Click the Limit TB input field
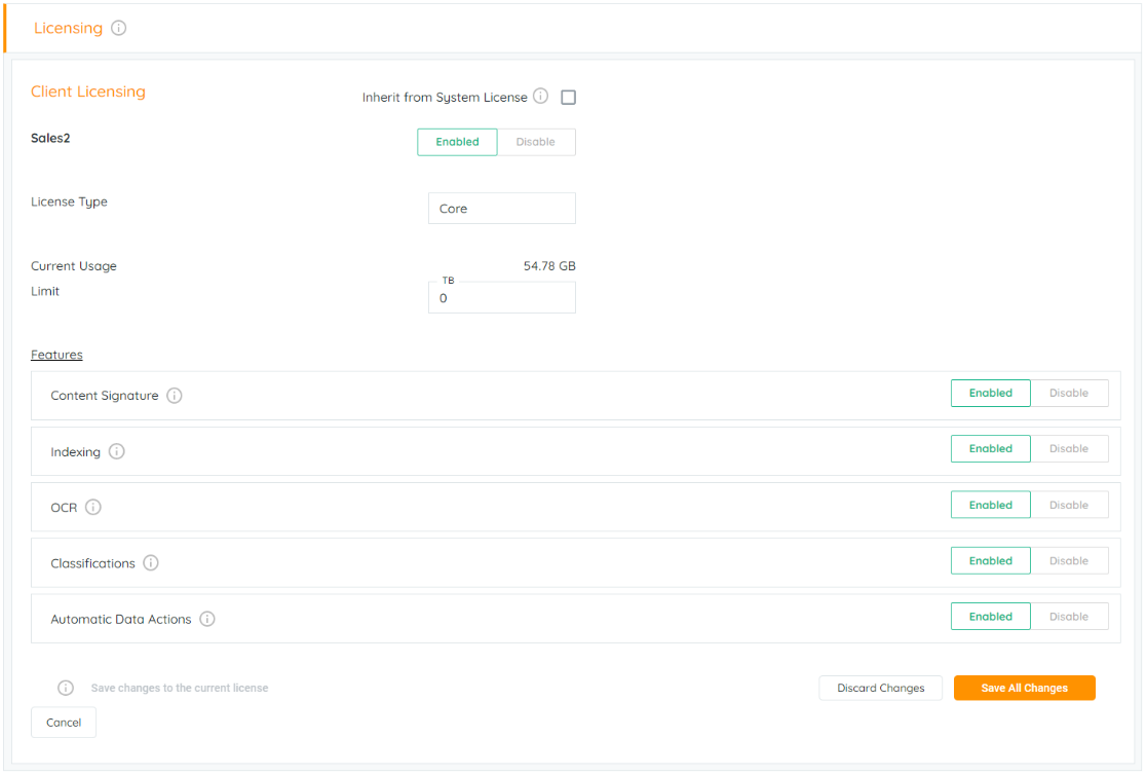 point(501,298)
